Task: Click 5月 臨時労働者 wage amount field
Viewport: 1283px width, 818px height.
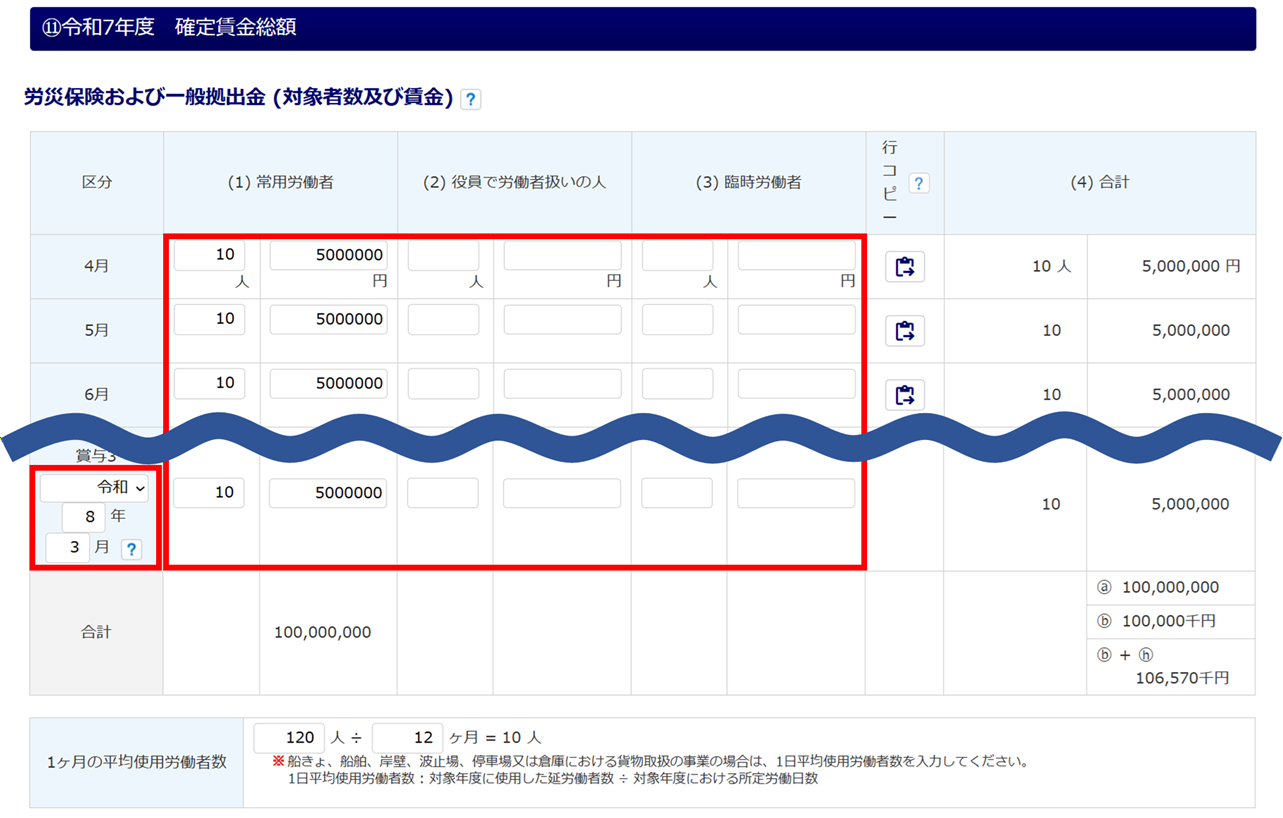Action: [x=796, y=319]
